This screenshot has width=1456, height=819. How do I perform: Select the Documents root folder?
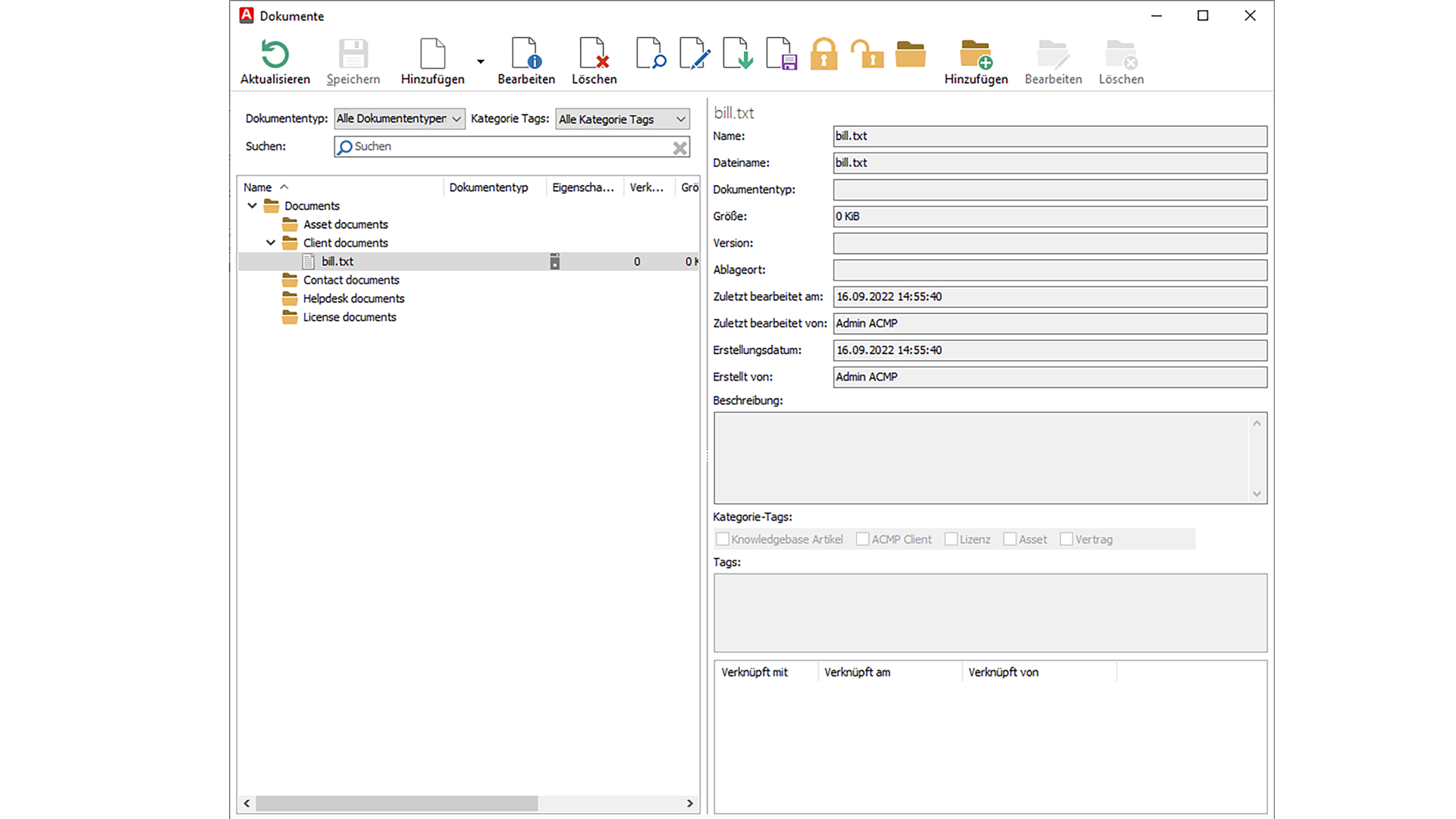click(x=312, y=206)
